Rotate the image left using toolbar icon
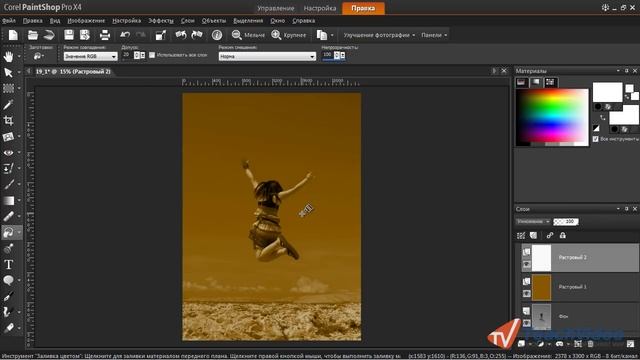The width and height of the screenshot is (640, 360). click(x=181, y=35)
